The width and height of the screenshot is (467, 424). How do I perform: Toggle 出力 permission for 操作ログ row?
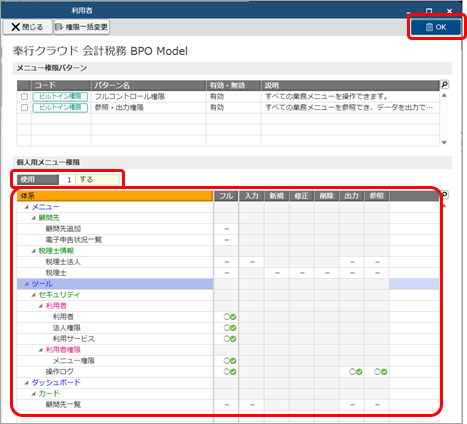[x=356, y=372]
